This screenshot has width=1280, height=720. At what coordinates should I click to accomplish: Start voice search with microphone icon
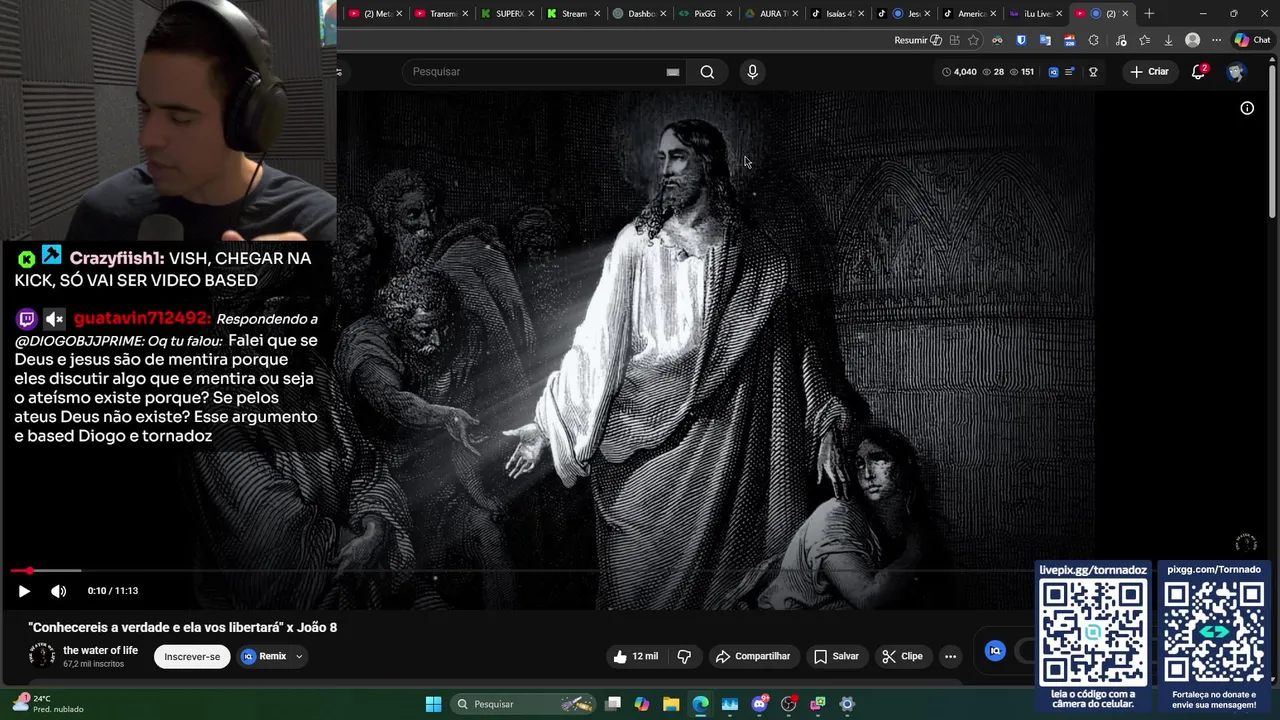(752, 72)
